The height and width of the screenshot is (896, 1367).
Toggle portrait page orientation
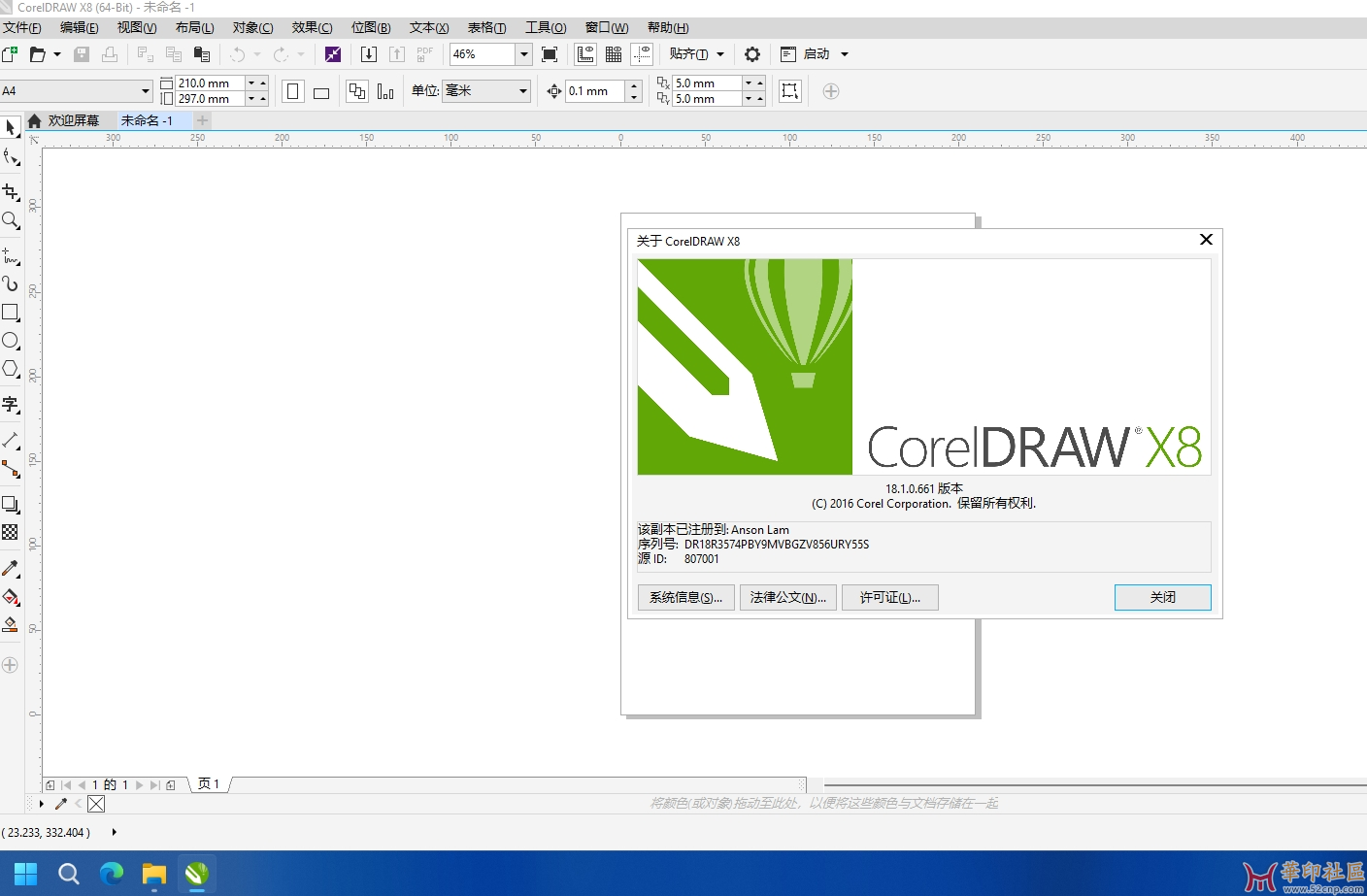[293, 91]
